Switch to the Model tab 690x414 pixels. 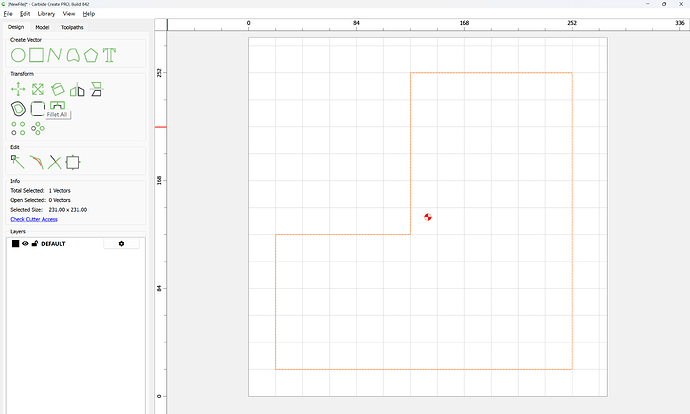42,27
